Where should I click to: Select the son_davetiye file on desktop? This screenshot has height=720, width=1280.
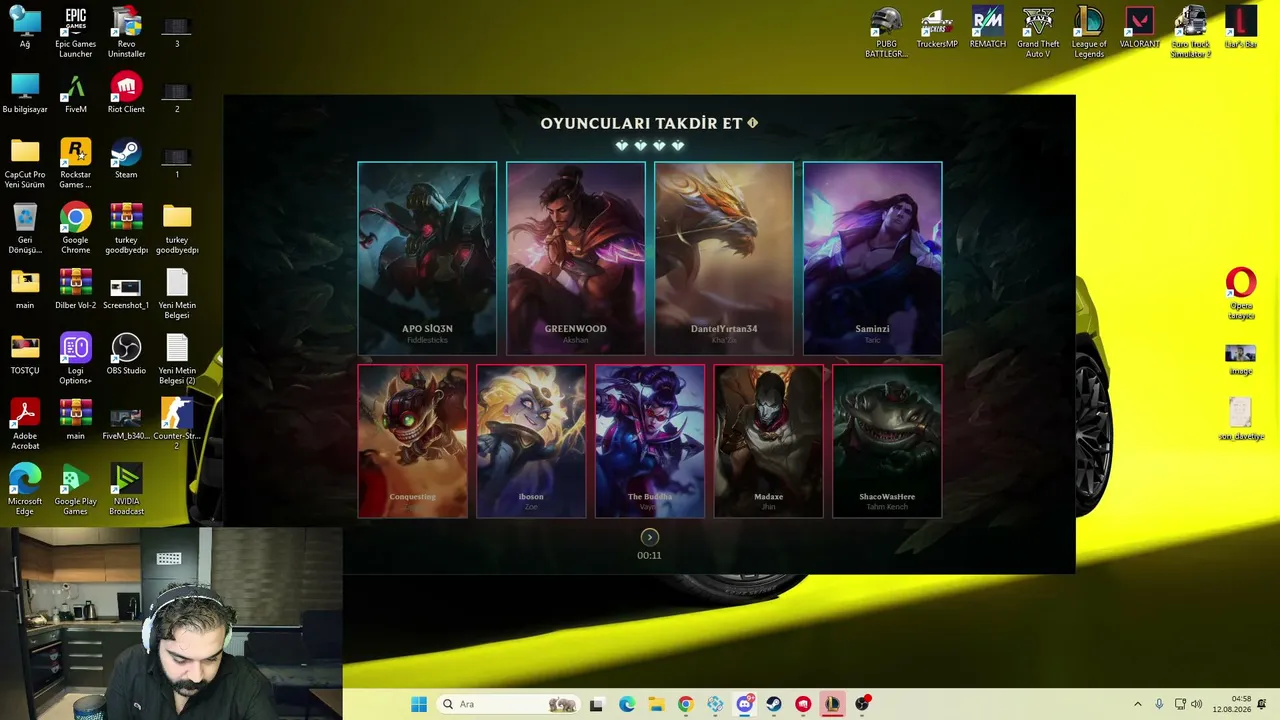(x=1241, y=419)
